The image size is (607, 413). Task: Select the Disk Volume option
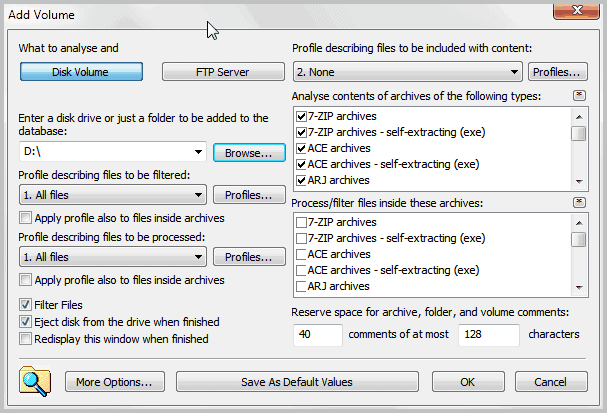pos(80,72)
